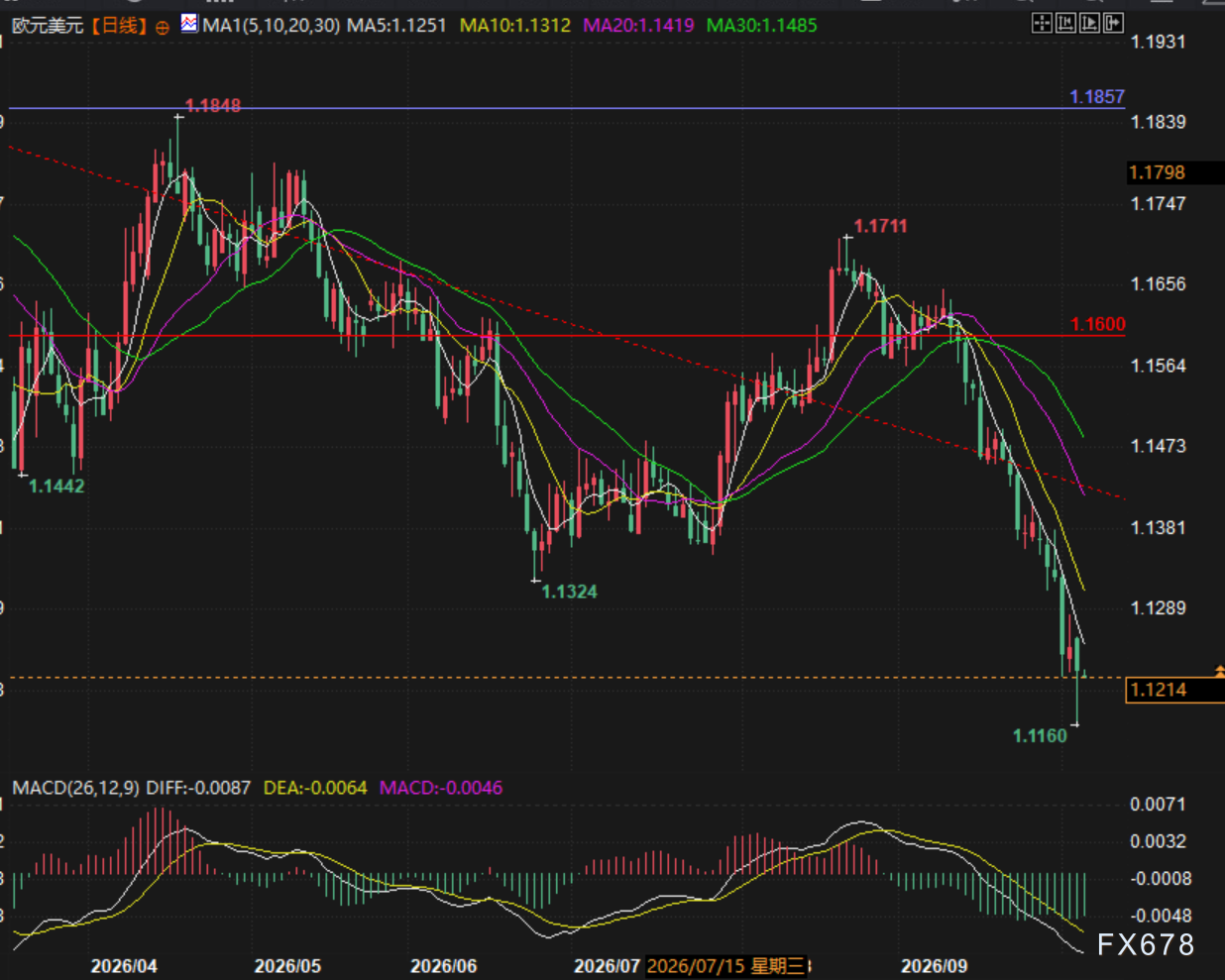Click the DIFF:-0.0087 value
This screenshot has height=980, width=1225.
pos(198,788)
